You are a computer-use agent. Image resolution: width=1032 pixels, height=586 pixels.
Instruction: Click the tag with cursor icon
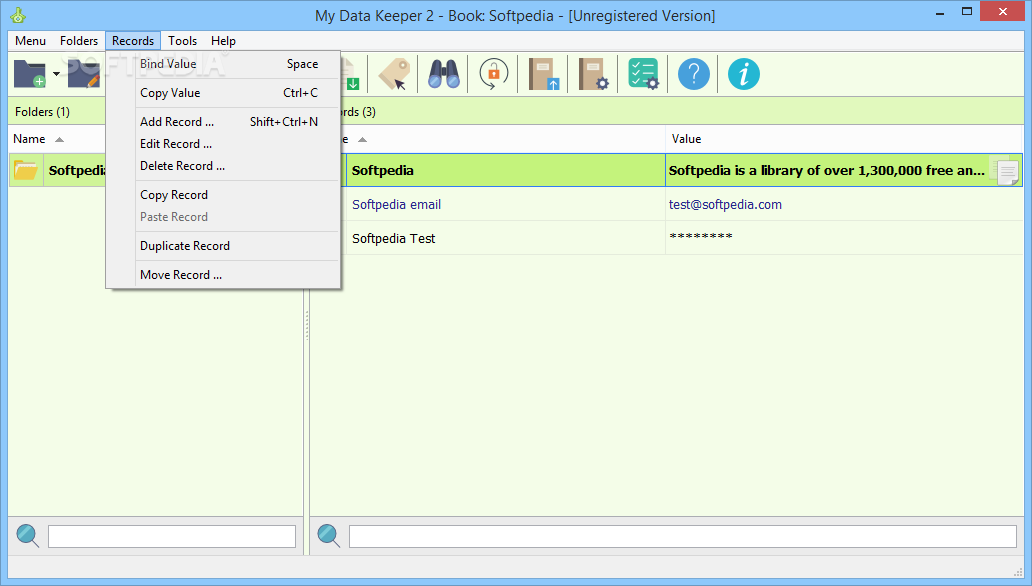394,74
